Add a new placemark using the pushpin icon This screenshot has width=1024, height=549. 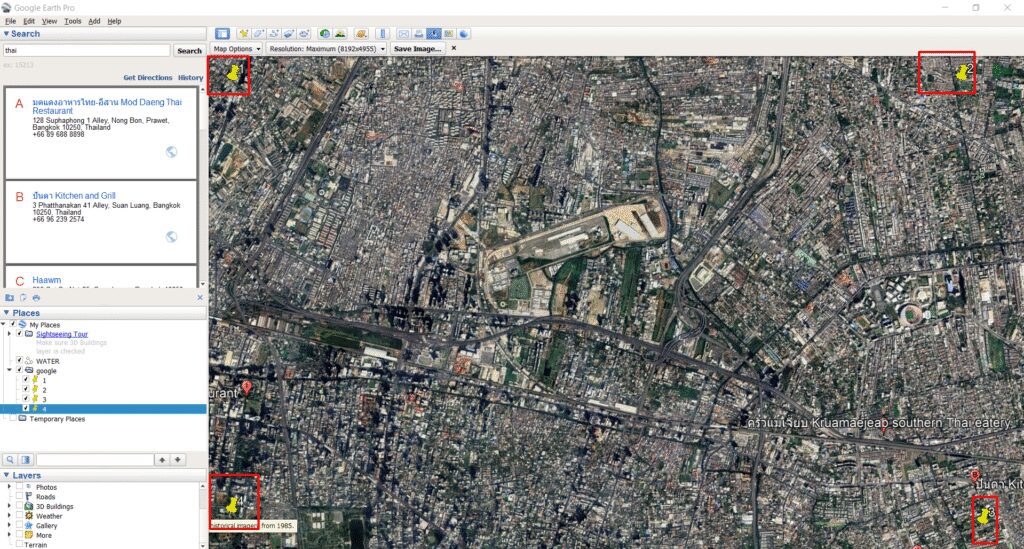(x=244, y=33)
